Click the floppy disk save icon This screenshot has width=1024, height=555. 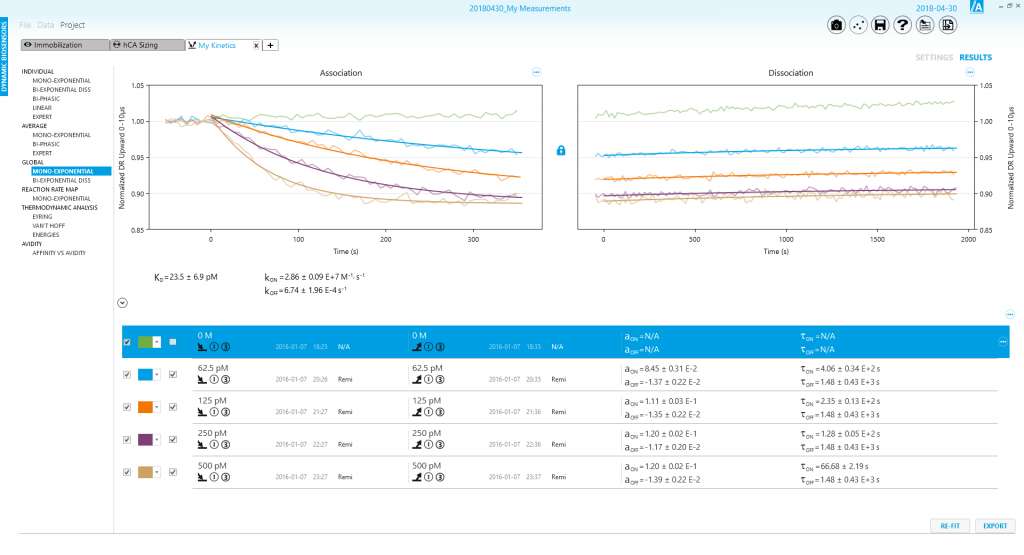pos(880,25)
